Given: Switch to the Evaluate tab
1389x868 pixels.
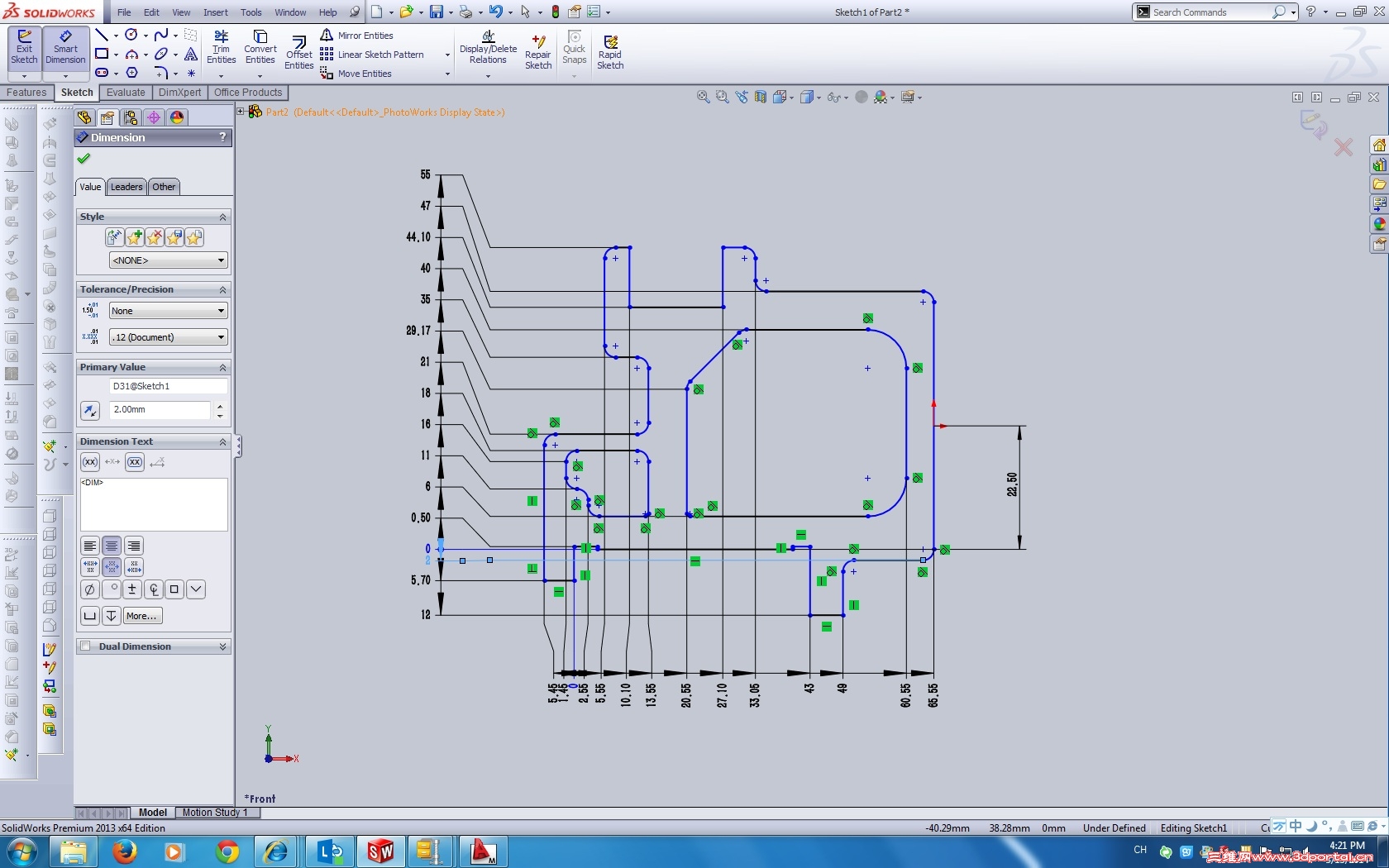Looking at the screenshot, I should [126, 93].
